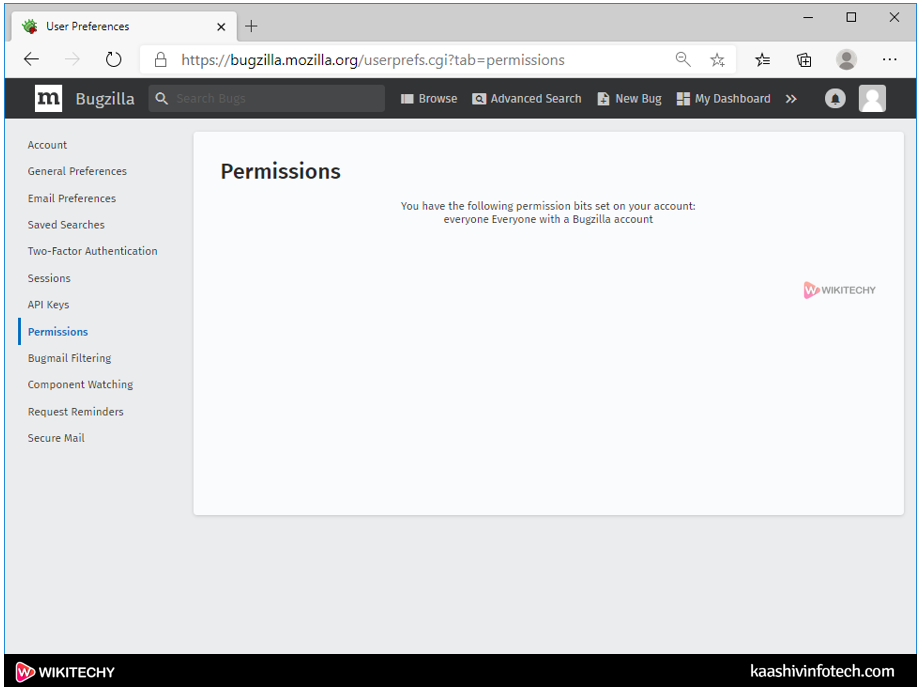Open browser collections icon
Viewport: 921px width, 690px height.
804,60
